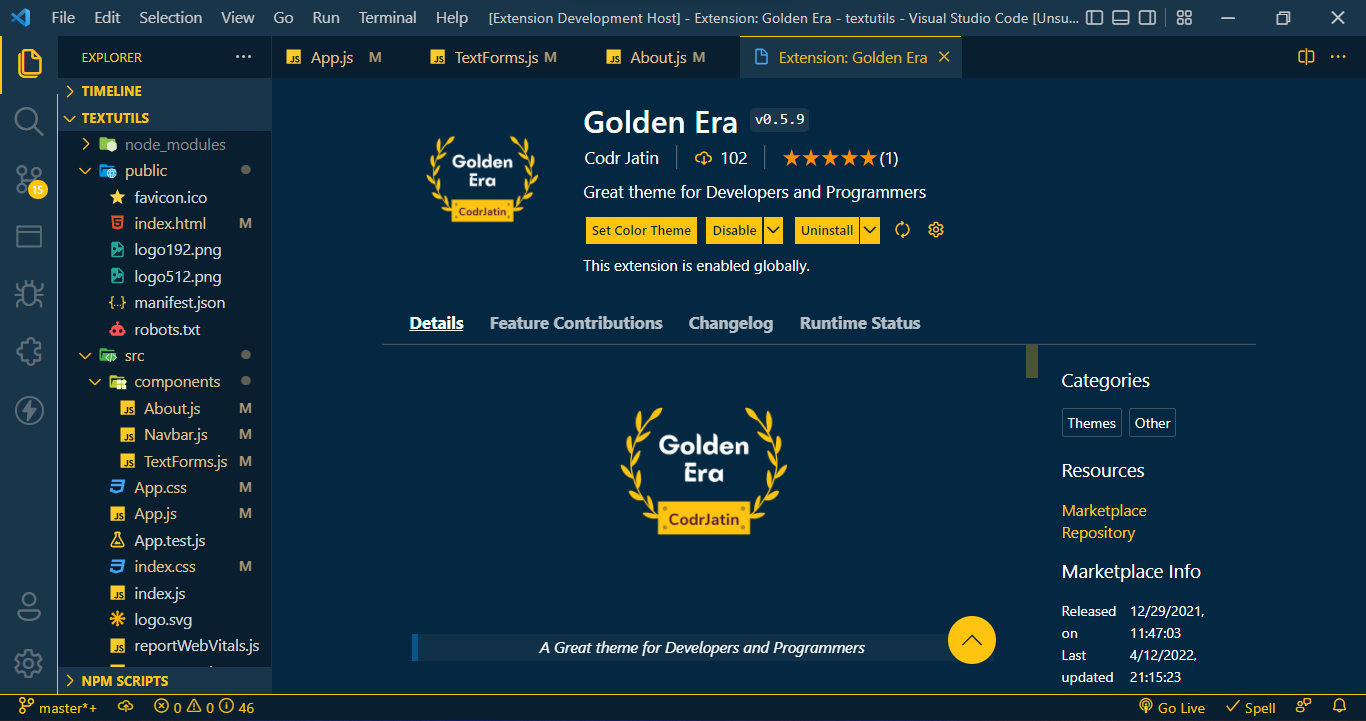This screenshot has width=1366, height=721.
Task: Switch to the App.js editor tab
Action: pos(343,57)
